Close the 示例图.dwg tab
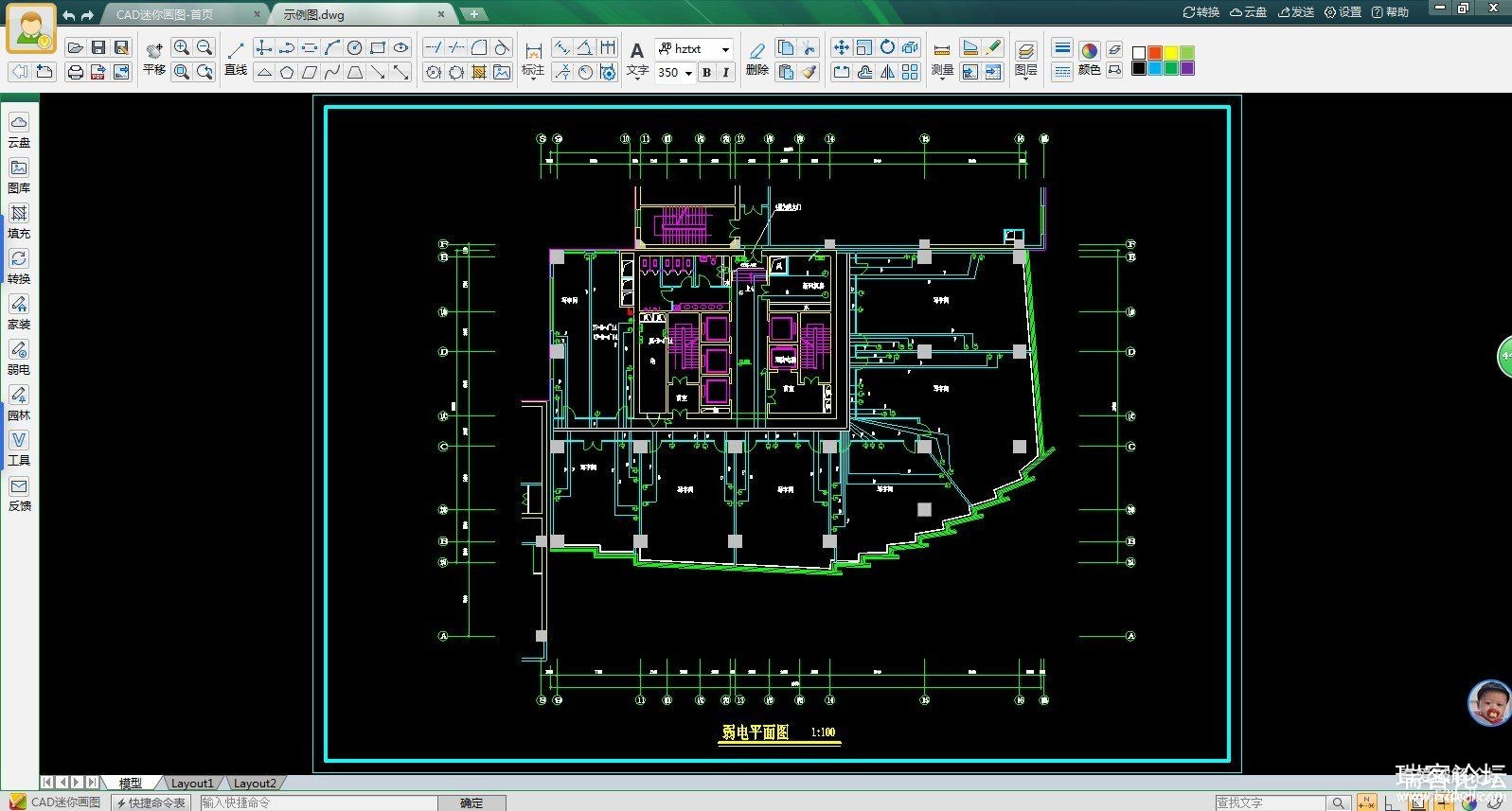The height and width of the screenshot is (811, 1512). point(441,14)
